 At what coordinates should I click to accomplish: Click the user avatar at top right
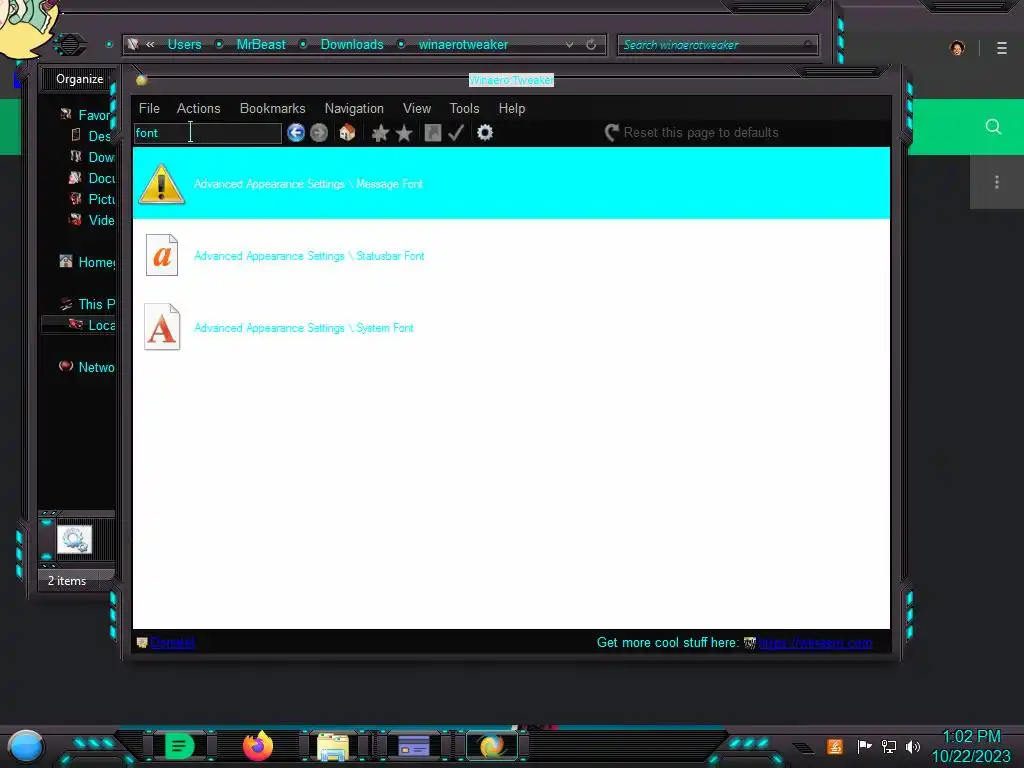point(957,48)
